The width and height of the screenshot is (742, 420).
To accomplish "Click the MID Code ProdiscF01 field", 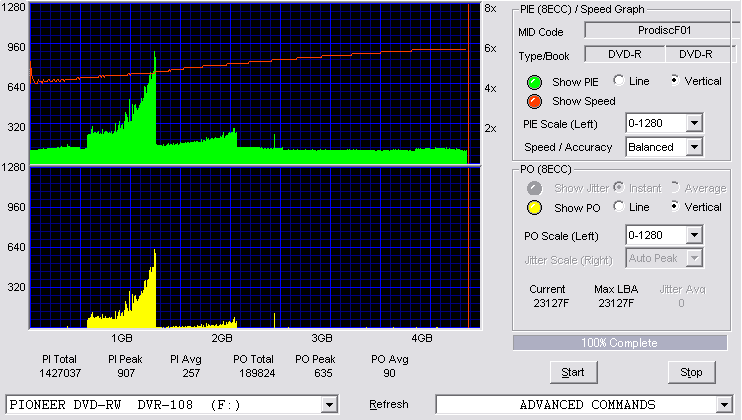I will click(x=661, y=30).
